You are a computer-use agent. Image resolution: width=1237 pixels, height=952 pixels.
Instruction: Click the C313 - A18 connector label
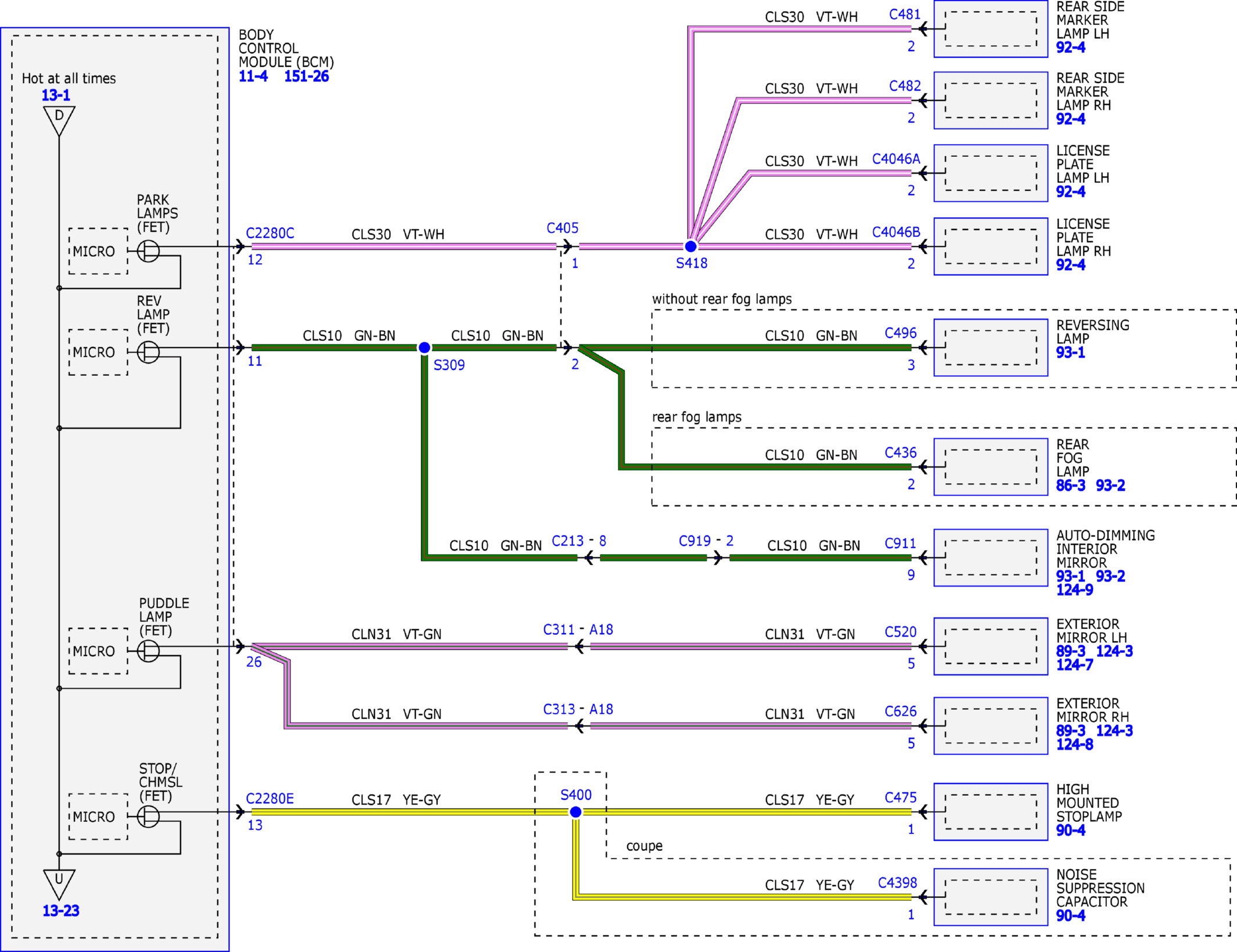click(578, 709)
